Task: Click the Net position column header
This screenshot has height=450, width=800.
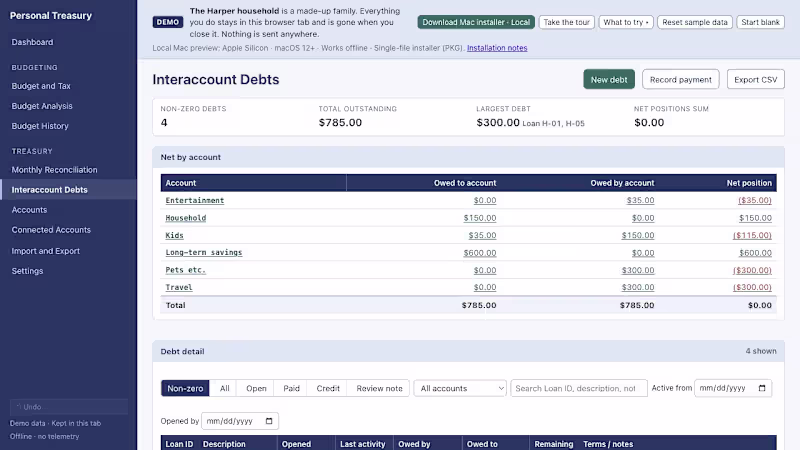Action: click(749, 183)
